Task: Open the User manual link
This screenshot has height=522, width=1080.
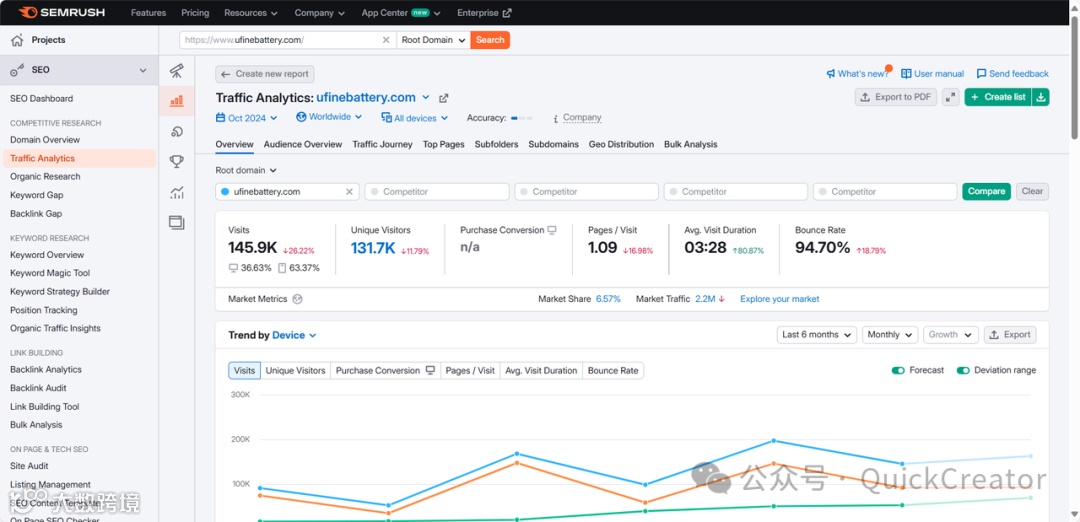Action: point(933,74)
